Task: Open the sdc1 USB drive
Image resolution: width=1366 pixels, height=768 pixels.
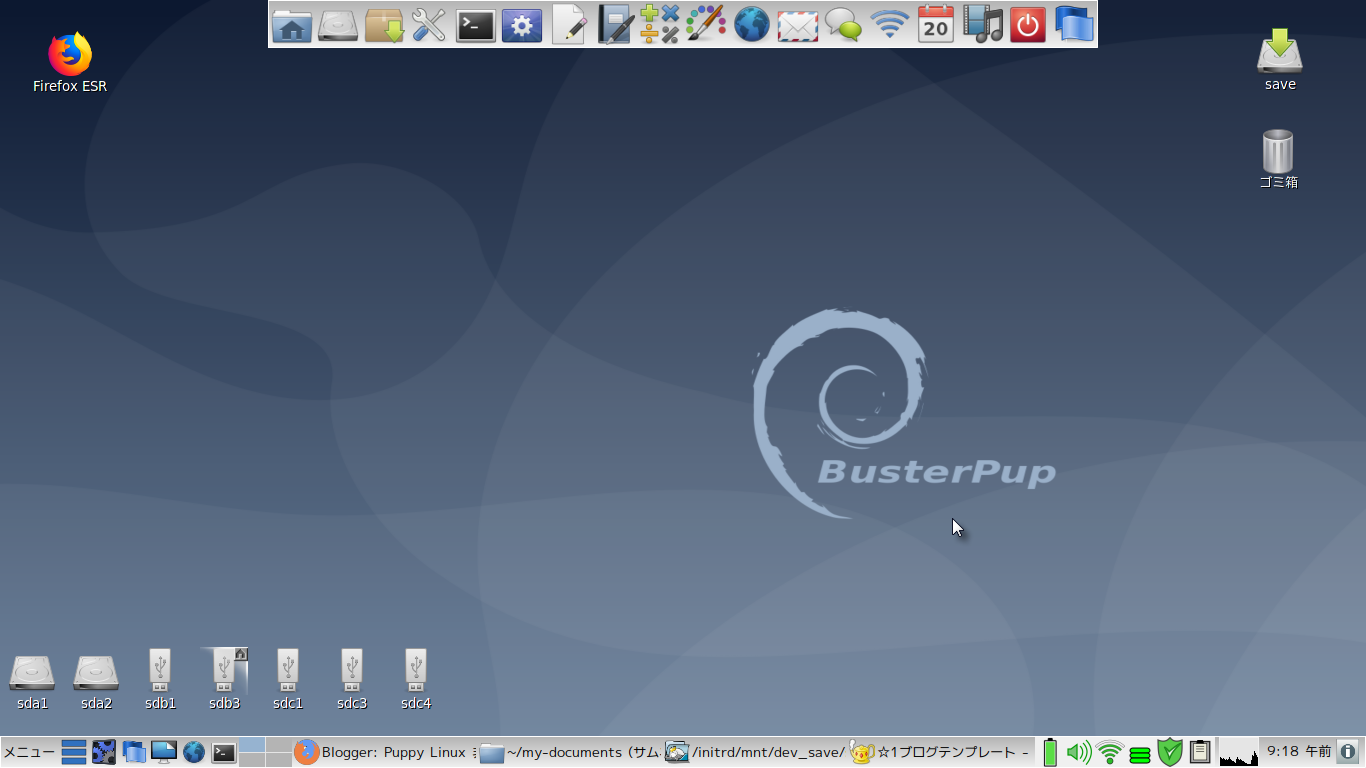Action: click(x=288, y=680)
